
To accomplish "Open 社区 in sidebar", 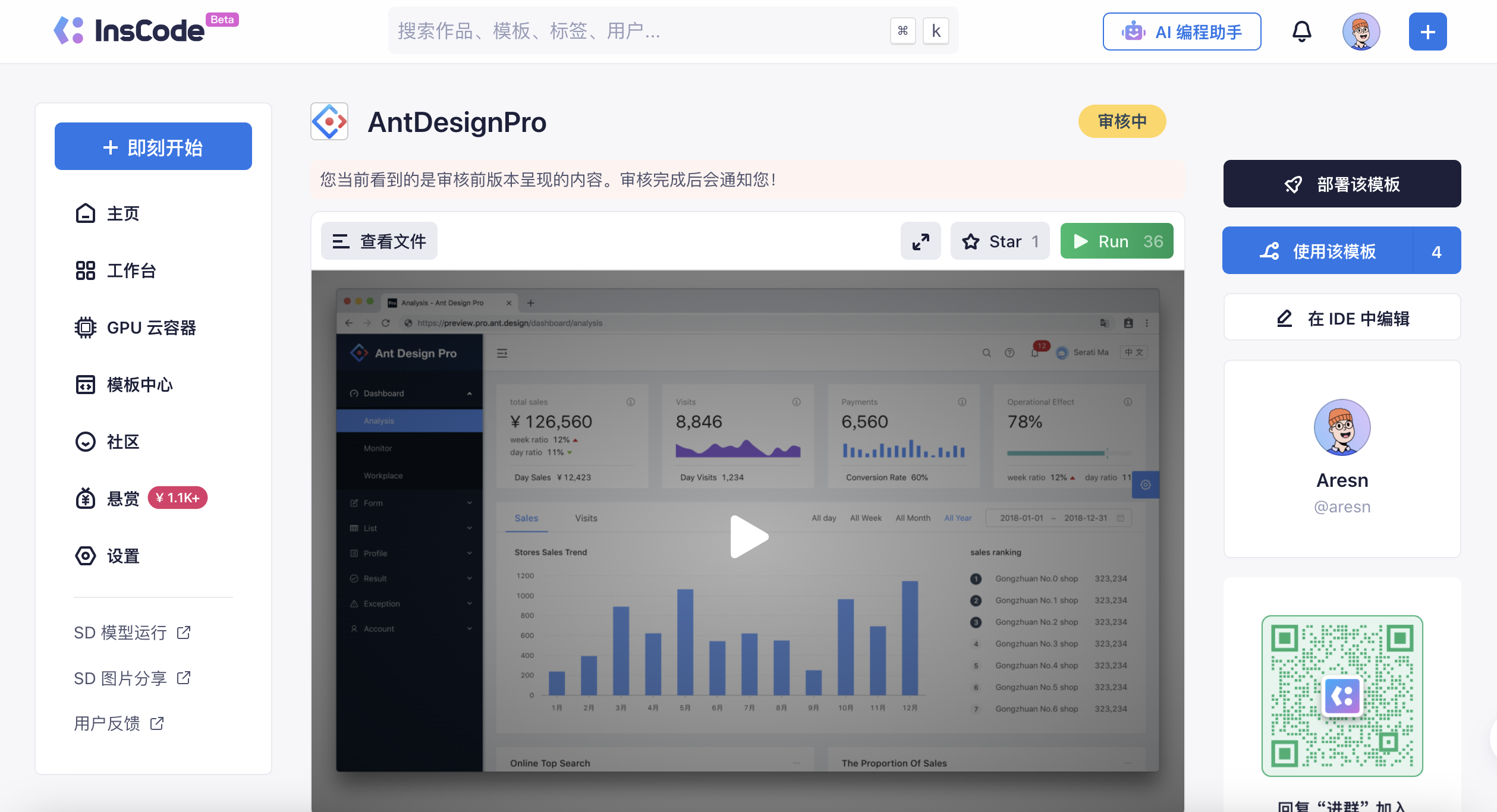I will (107, 442).
